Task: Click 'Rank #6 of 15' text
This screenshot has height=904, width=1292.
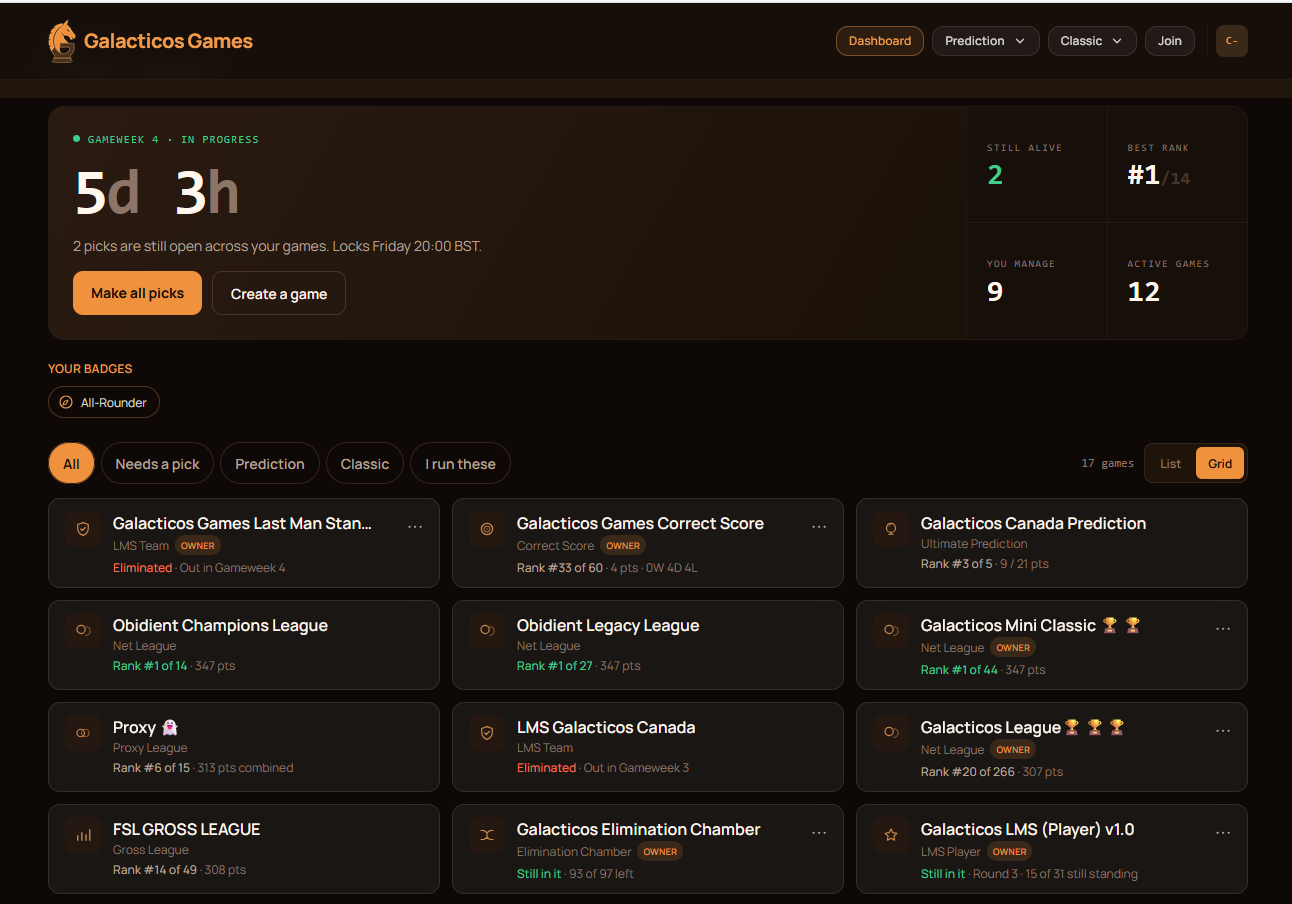Action: point(151,768)
